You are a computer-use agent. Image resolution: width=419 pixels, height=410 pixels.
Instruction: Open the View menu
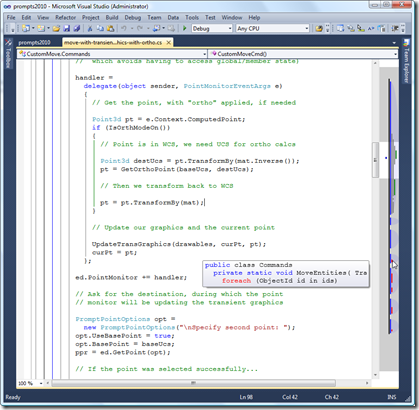43,17
